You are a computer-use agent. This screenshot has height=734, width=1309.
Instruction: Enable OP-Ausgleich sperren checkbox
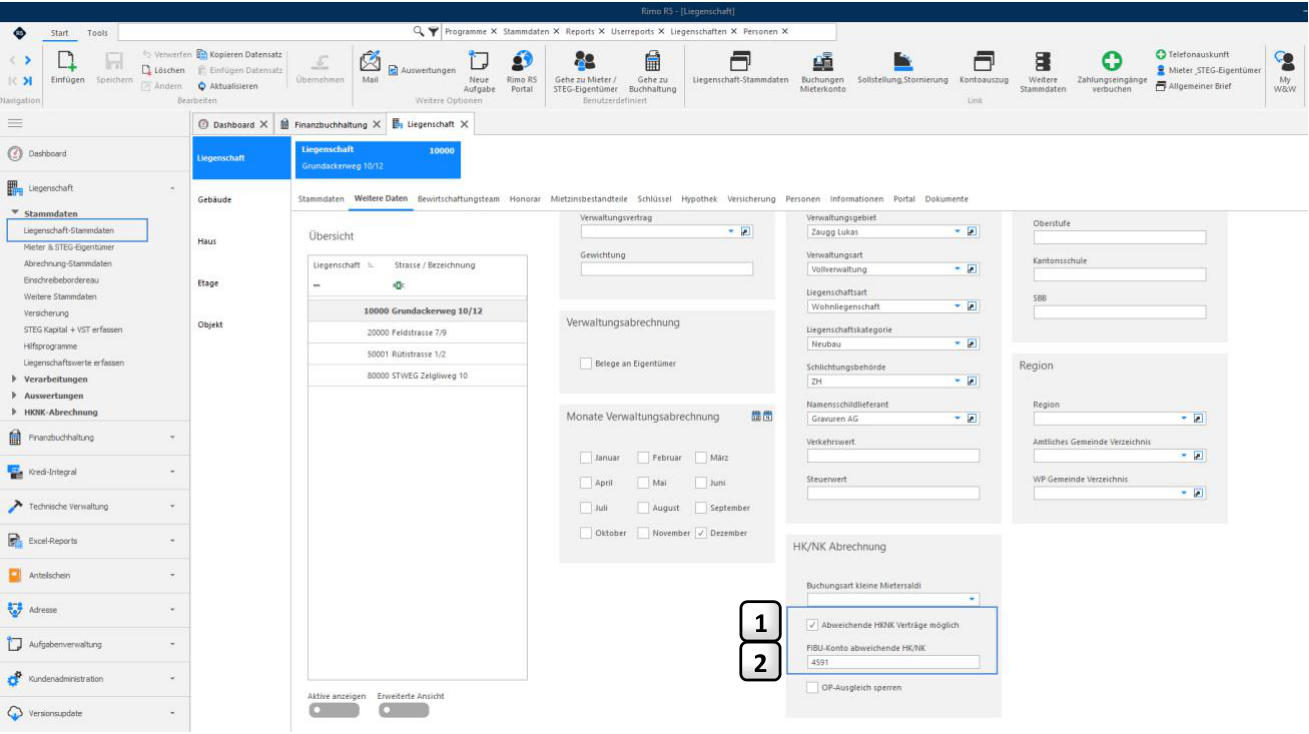pyautogui.click(x=812, y=687)
